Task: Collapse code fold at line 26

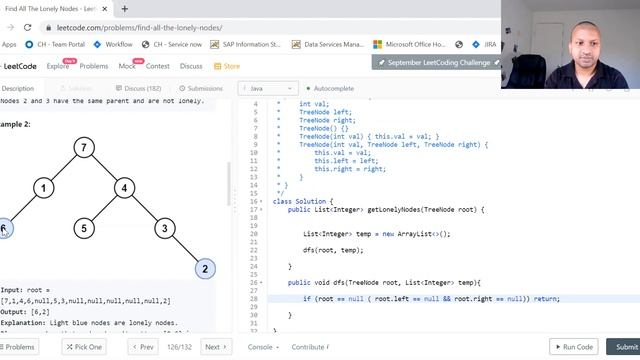Action: click(261, 282)
